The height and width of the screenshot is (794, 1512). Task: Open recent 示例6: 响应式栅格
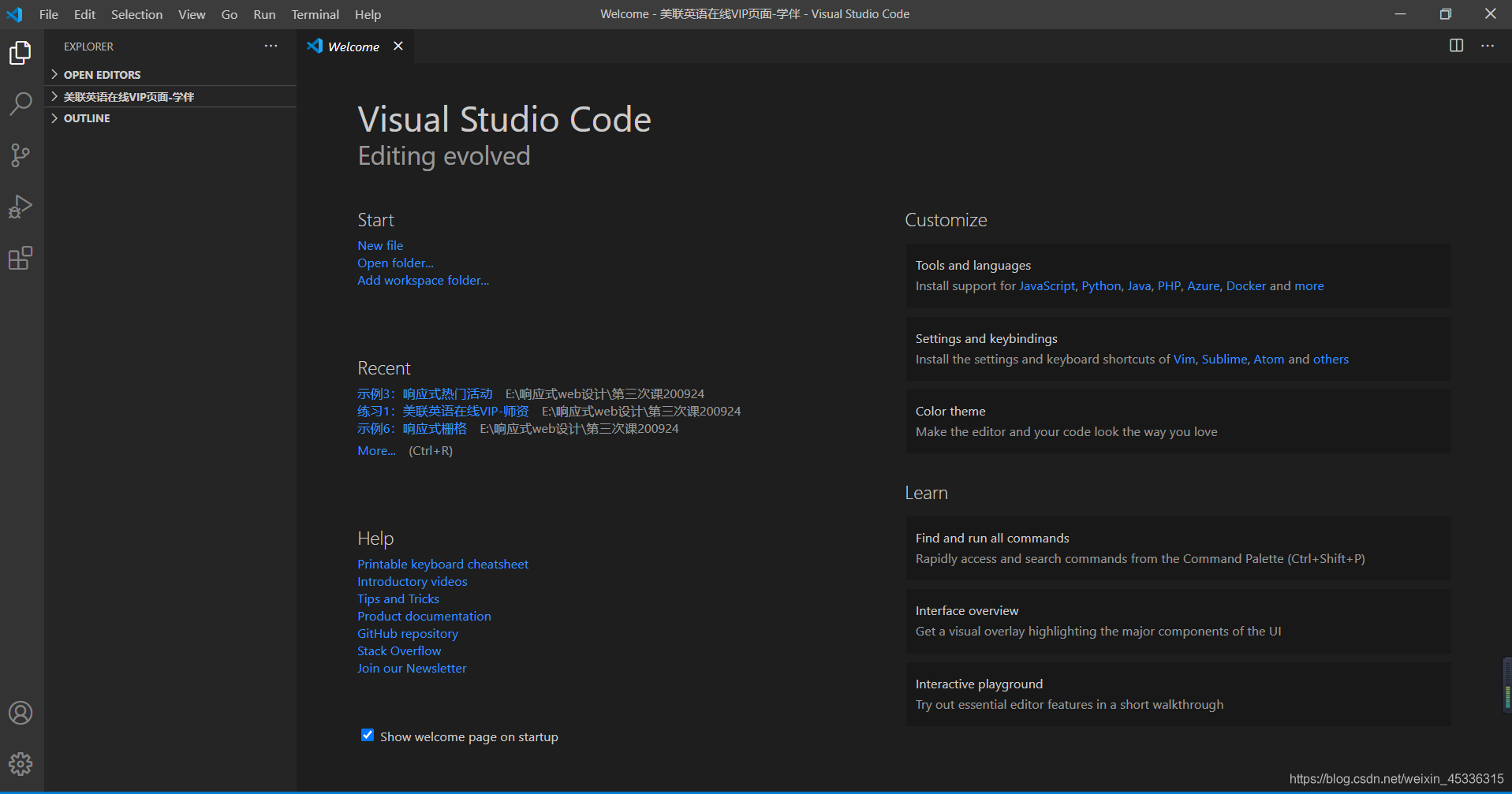point(412,428)
